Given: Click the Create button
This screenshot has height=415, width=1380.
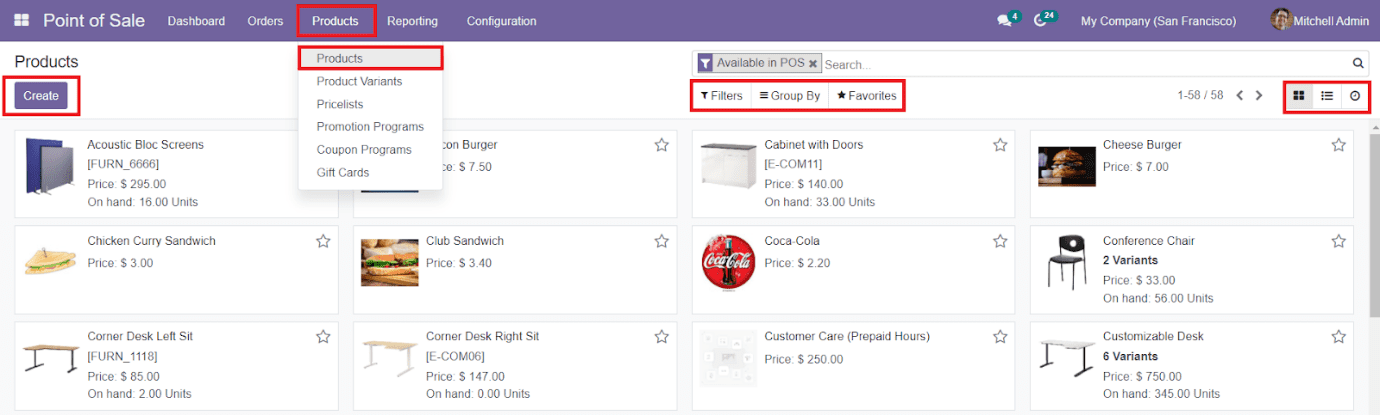Looking at the screenshot, I should pyautogui.click(x=41, y=96).
